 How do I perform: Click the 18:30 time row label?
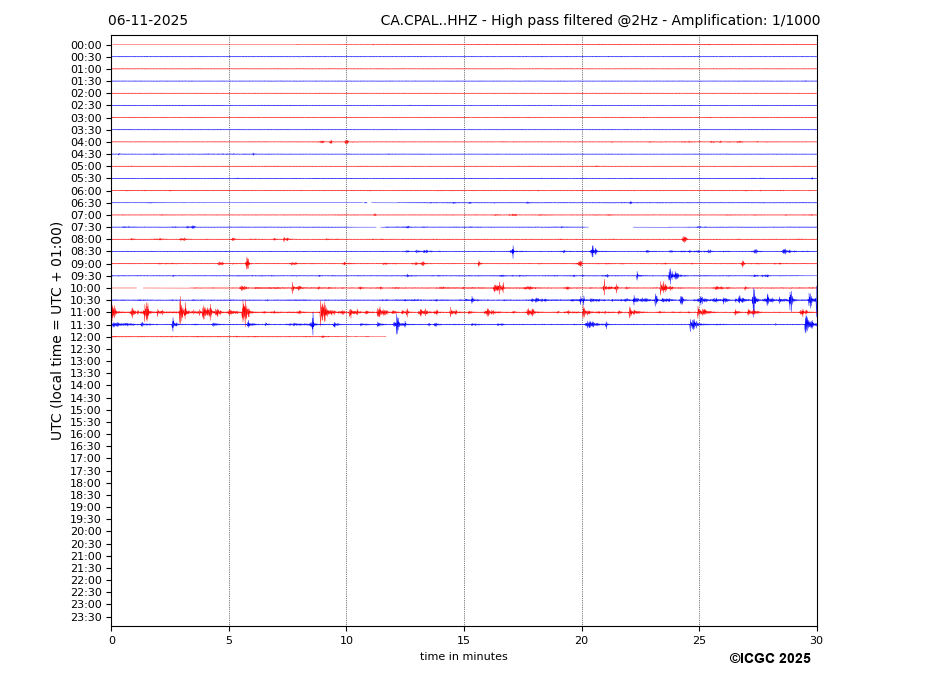(x=86, y=495)
